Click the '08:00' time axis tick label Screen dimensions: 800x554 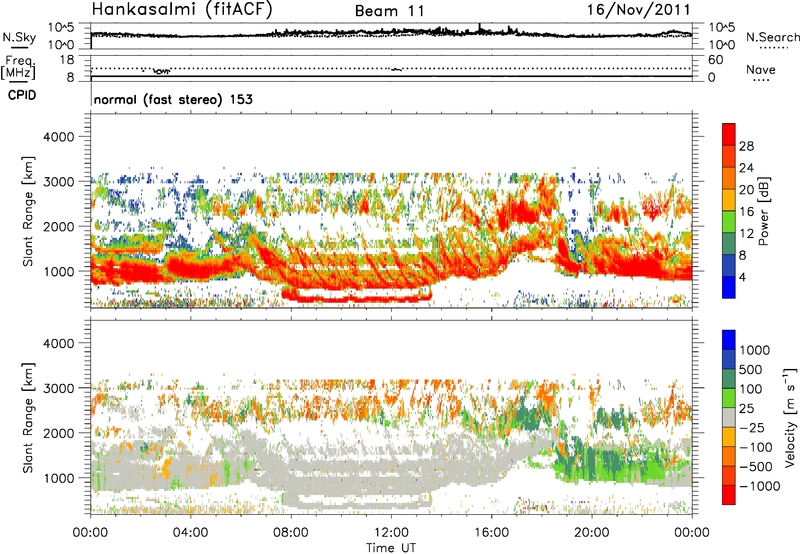pyautogui.click(x=291, y=533)
